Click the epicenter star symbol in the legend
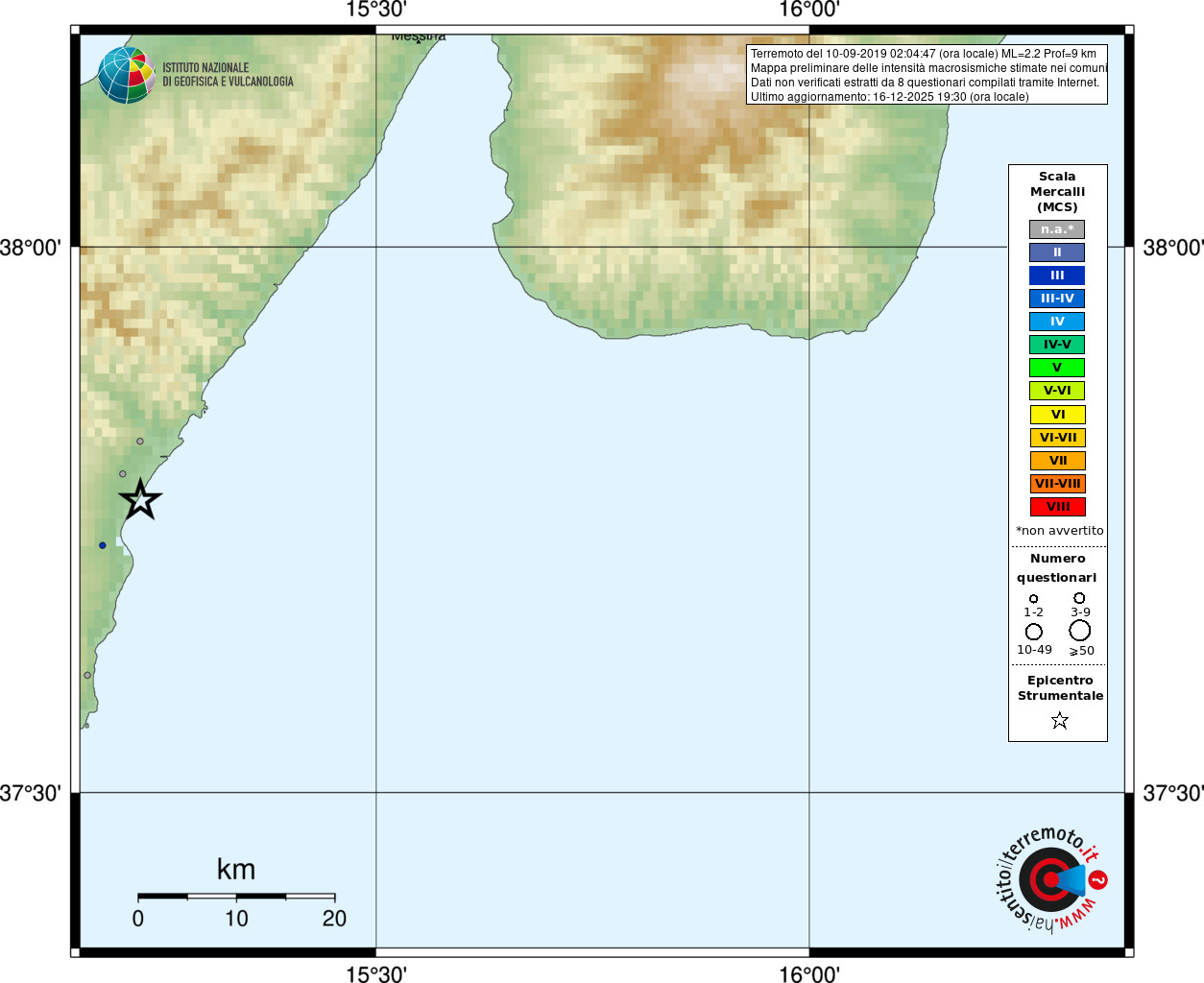 (1060, 720)
